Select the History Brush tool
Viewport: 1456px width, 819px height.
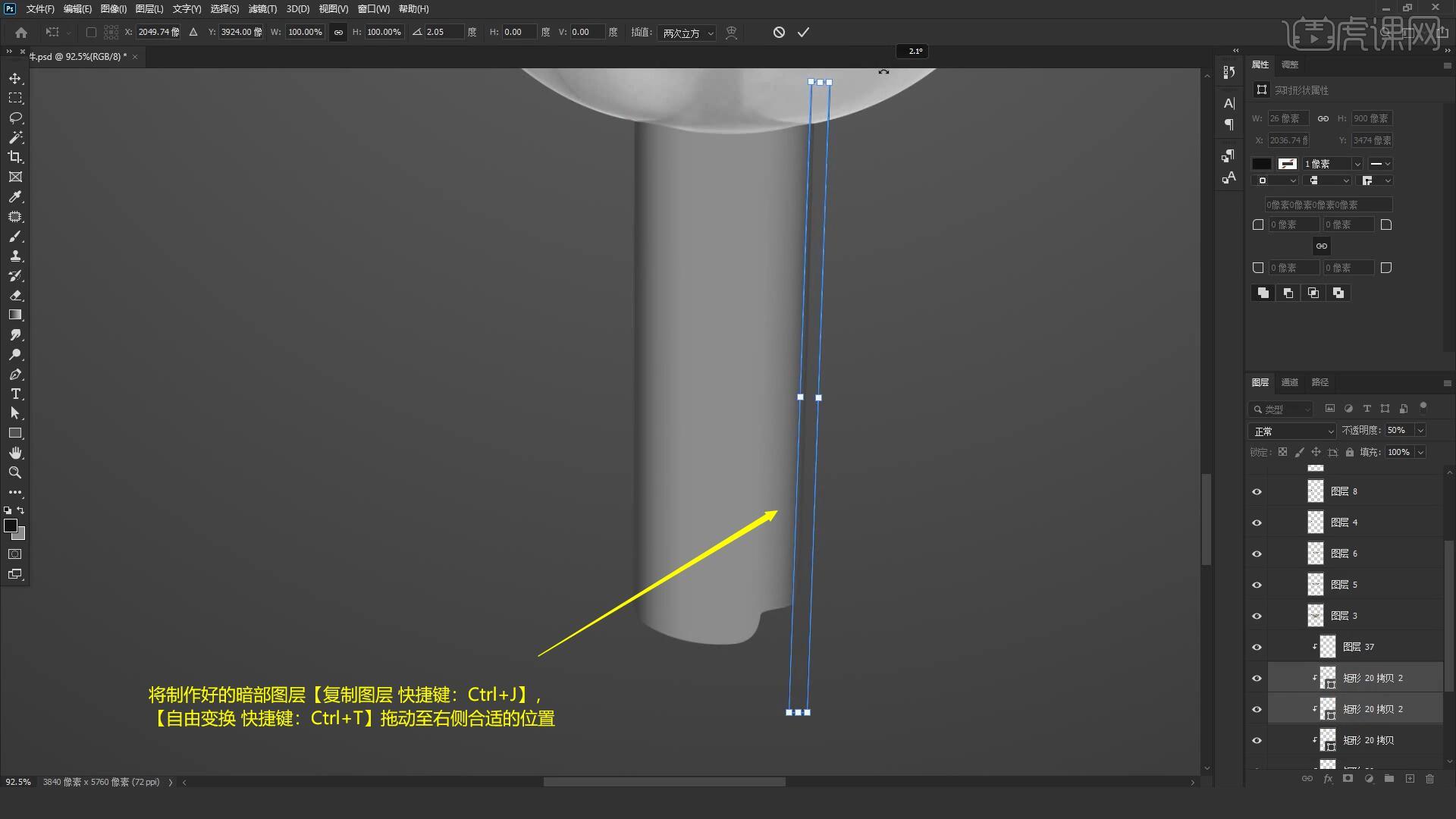(15, 275)
